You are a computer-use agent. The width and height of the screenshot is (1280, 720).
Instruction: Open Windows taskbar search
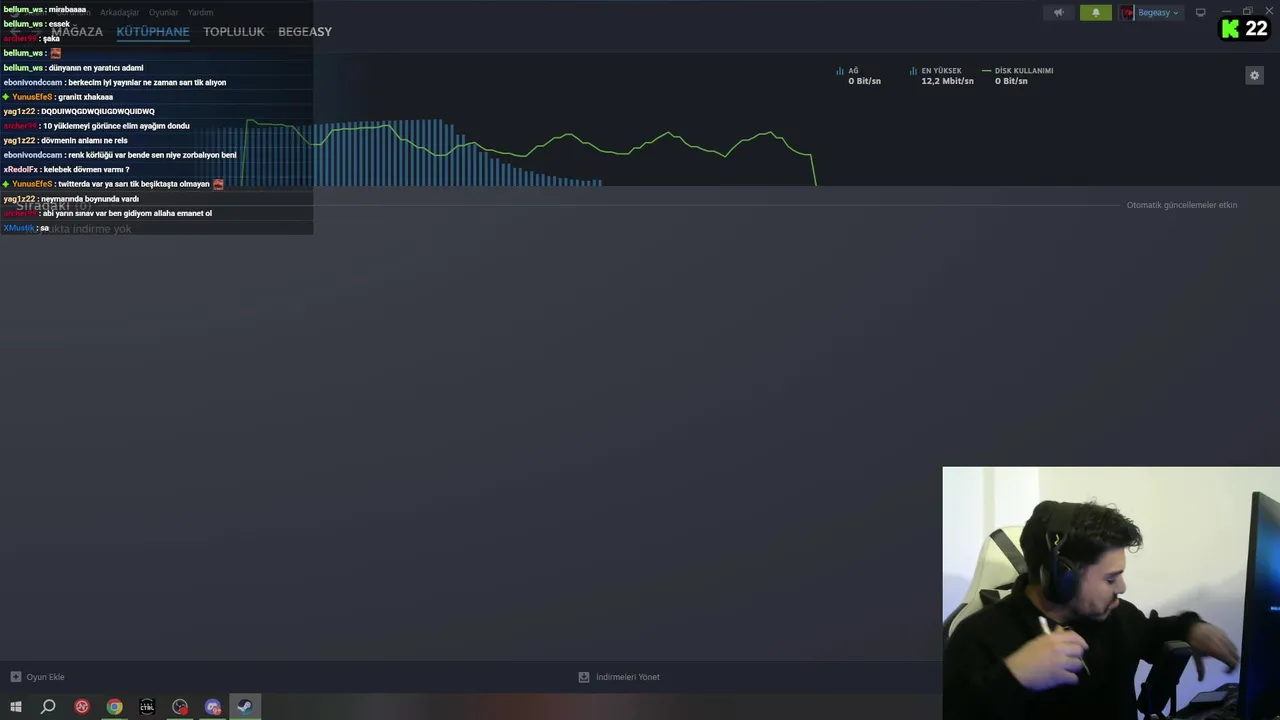pyautogui.click(x=48, y=707)
